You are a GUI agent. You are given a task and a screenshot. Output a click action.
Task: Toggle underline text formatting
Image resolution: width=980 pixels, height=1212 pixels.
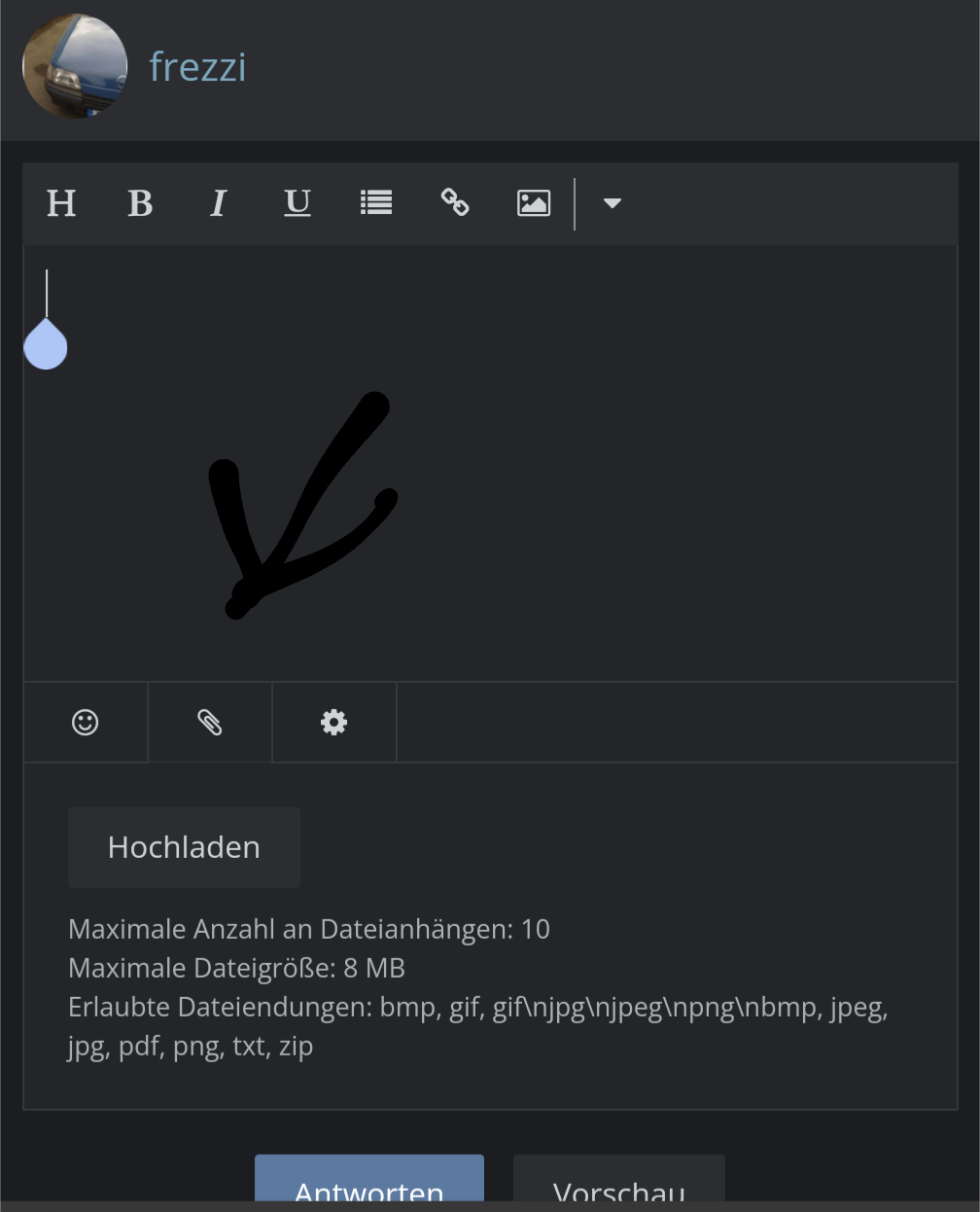pos(297,203)
